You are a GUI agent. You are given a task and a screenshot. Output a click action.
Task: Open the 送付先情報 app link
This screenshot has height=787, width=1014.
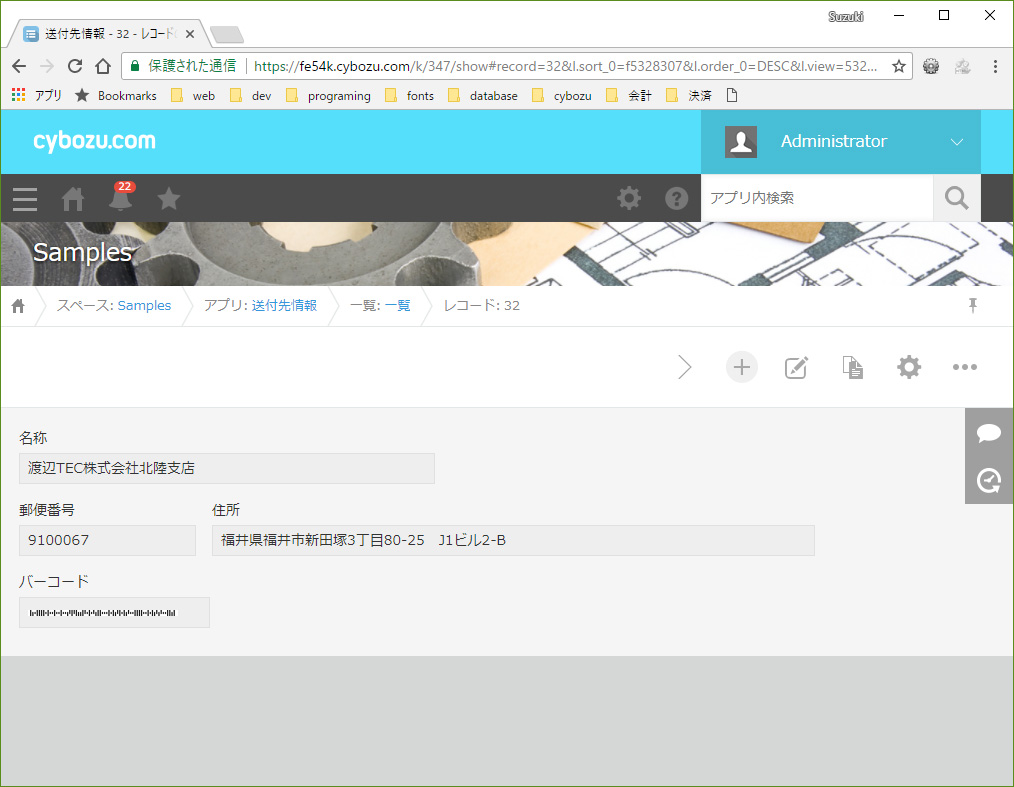pos(284,305)
